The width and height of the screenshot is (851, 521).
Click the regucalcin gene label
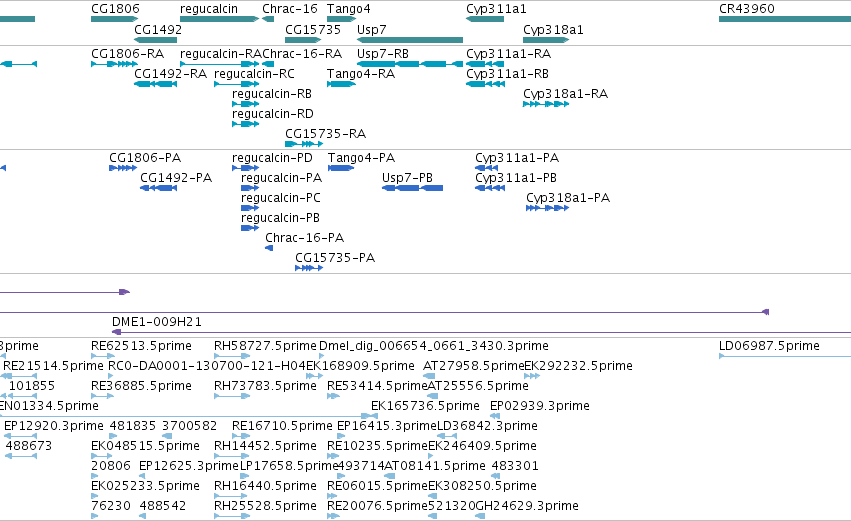tap(209, 9)
